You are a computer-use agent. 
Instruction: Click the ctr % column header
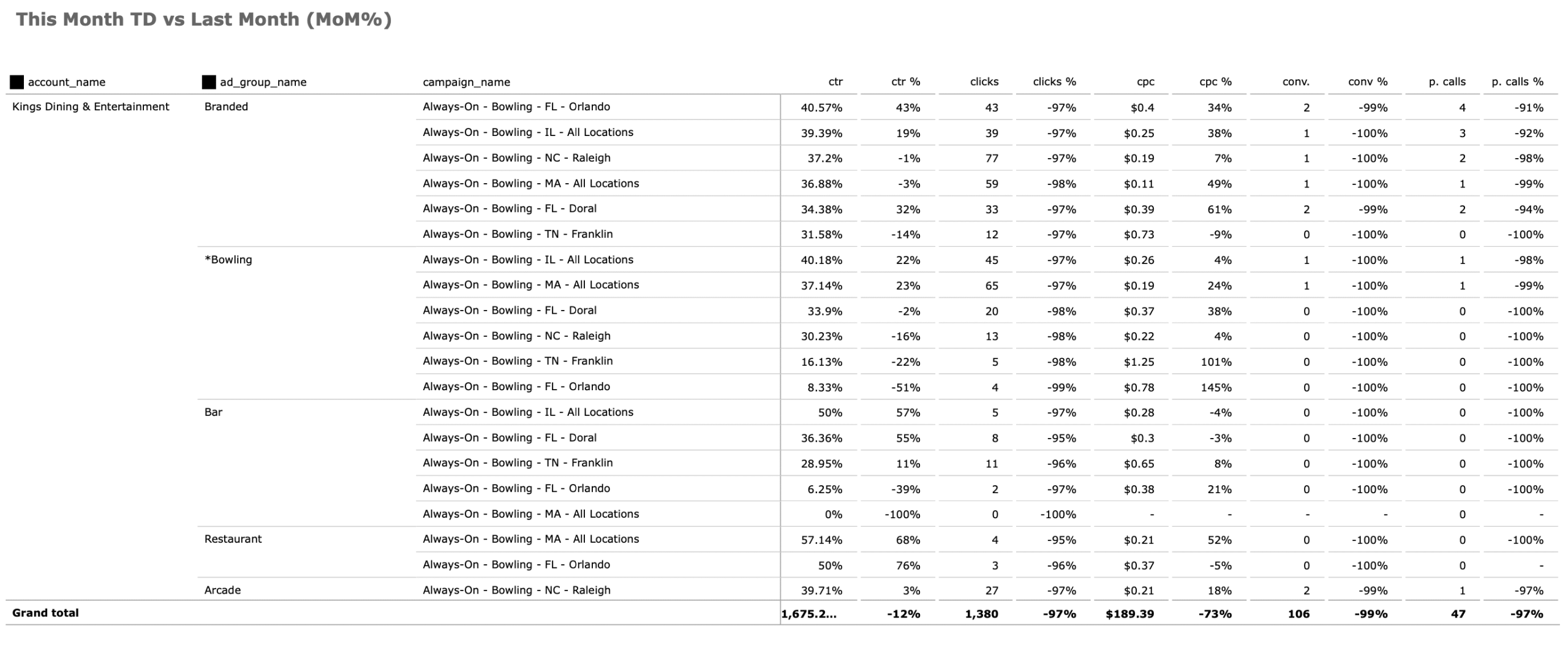click(905, 82)
